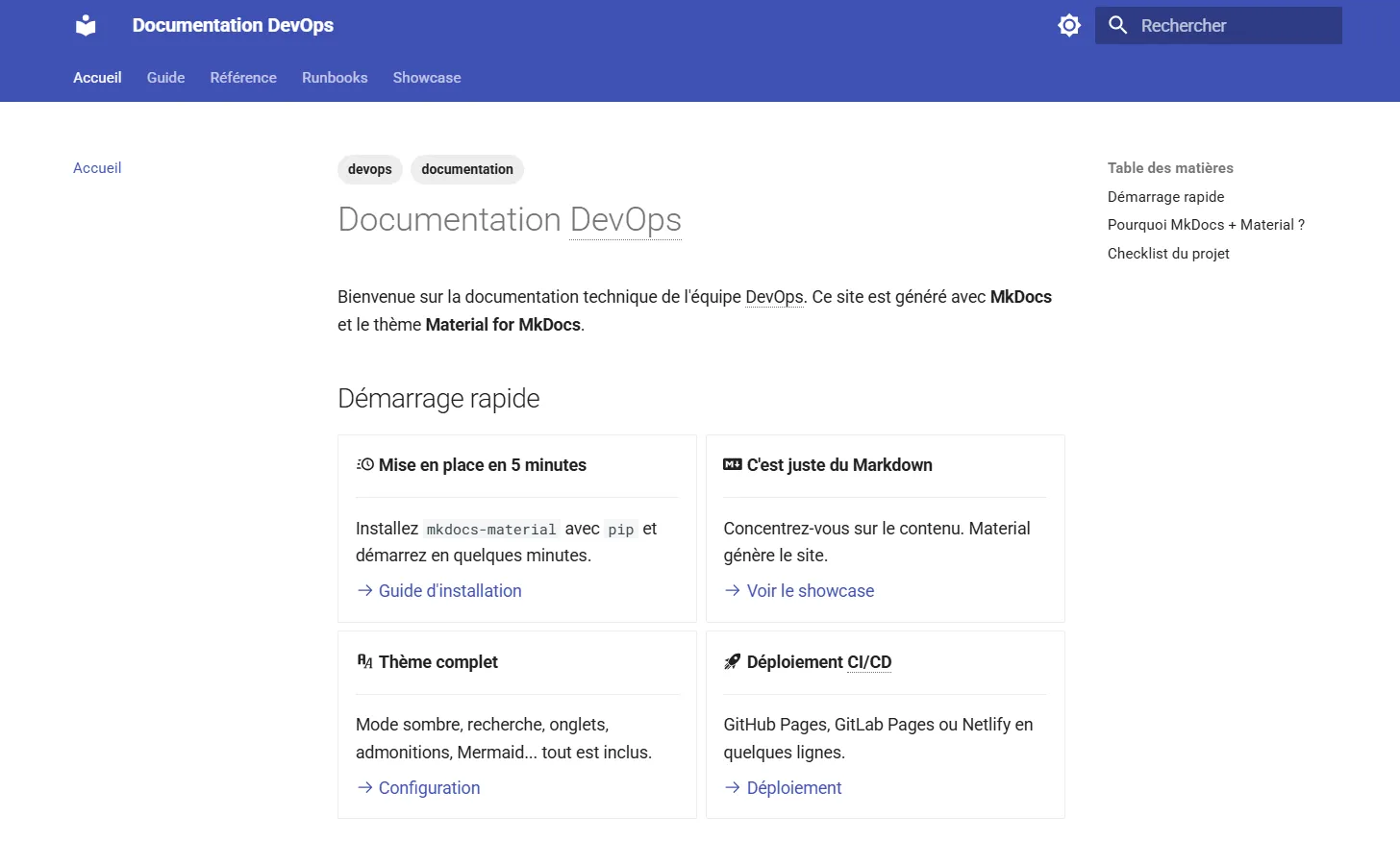Click the arrow icon before Voir le showcase
1400x841 pixels.
click(731, 590)
